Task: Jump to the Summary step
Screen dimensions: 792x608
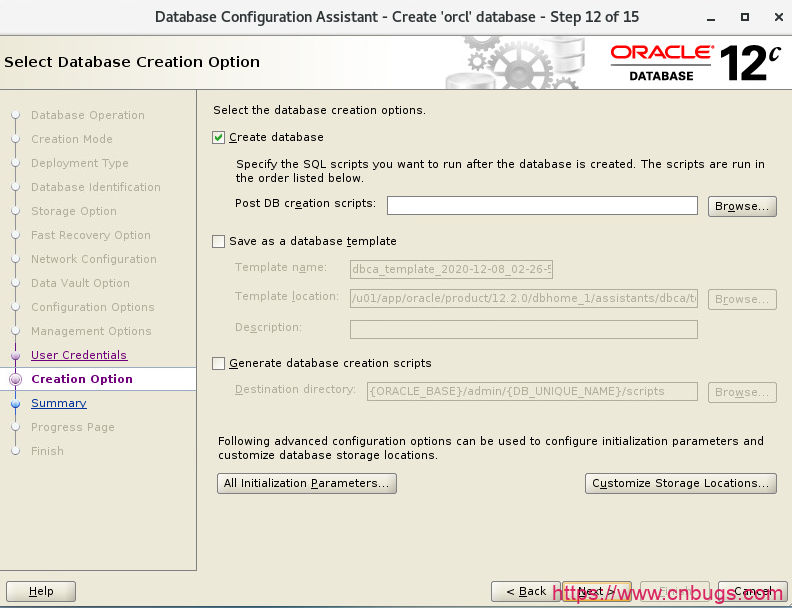Action: click(x=58, y=403)
